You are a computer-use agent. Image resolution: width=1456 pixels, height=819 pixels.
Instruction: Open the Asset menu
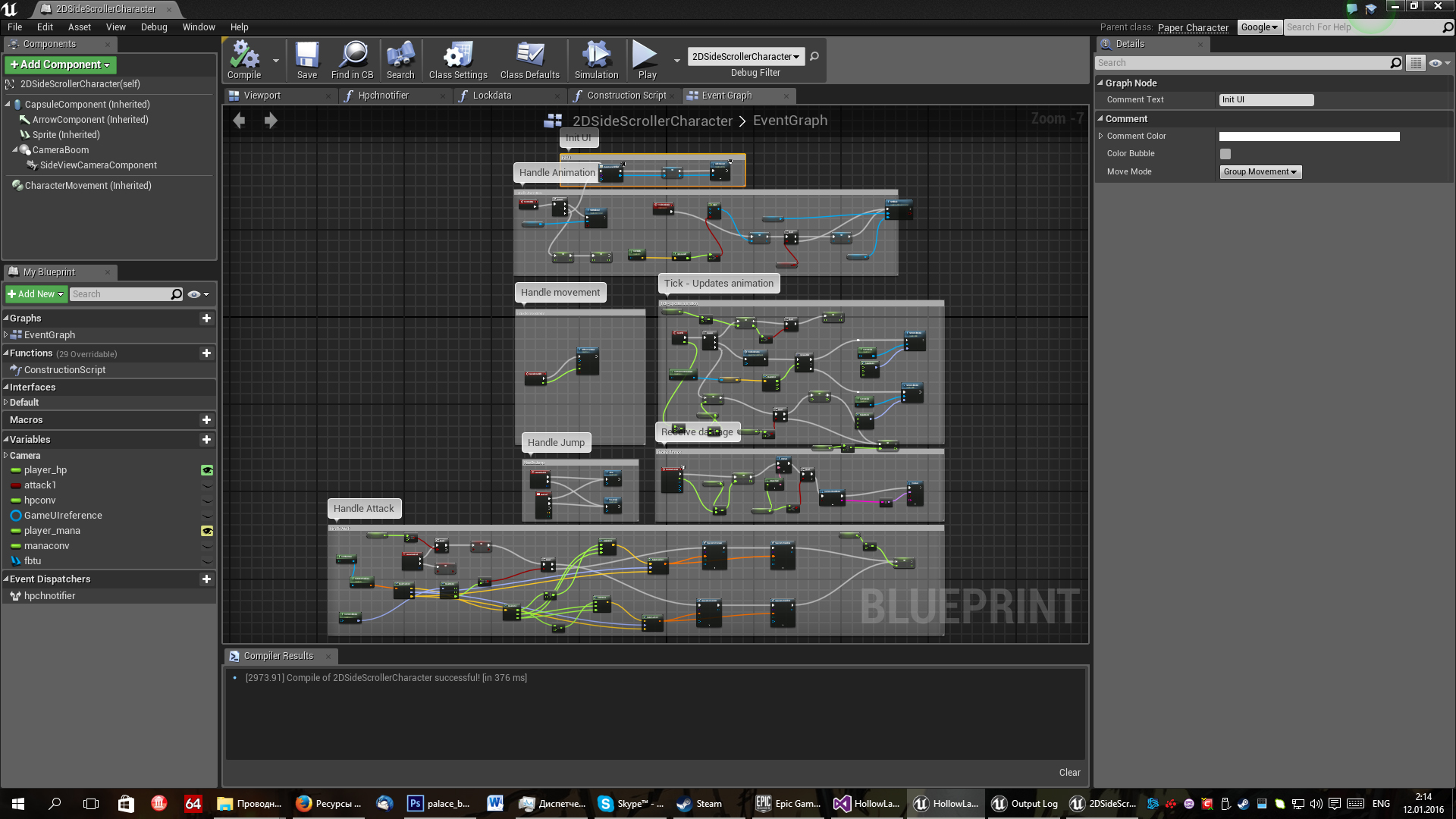point(79,27)
